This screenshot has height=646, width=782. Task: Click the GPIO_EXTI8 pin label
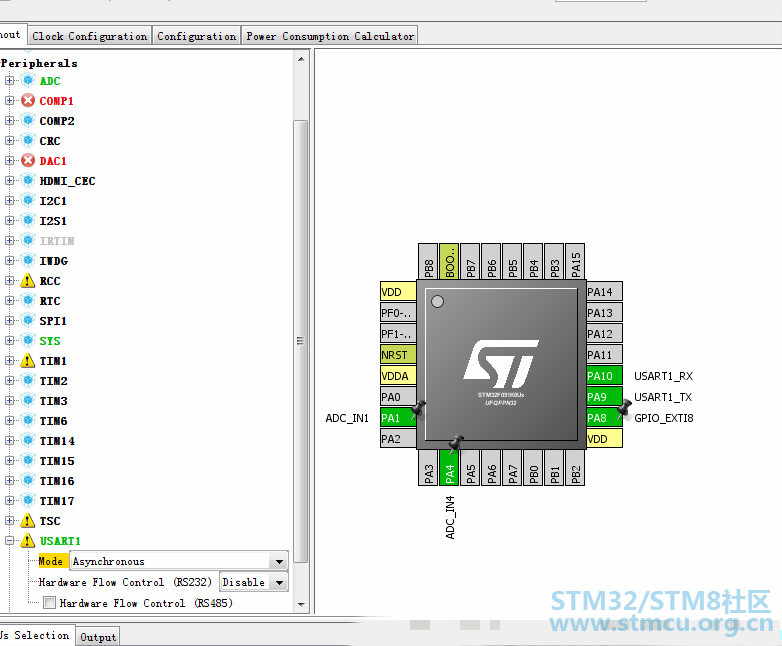coord(663,418)
